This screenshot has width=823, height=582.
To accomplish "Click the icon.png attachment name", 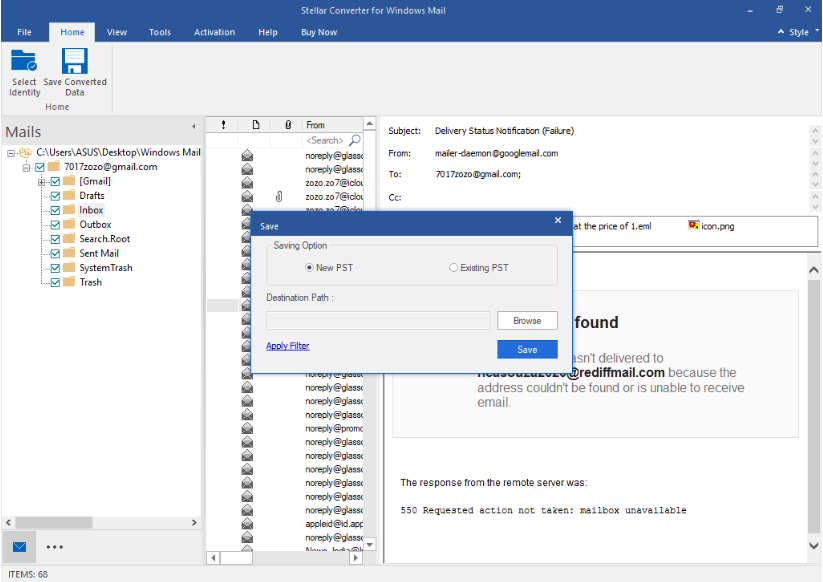I will point(718,226).
